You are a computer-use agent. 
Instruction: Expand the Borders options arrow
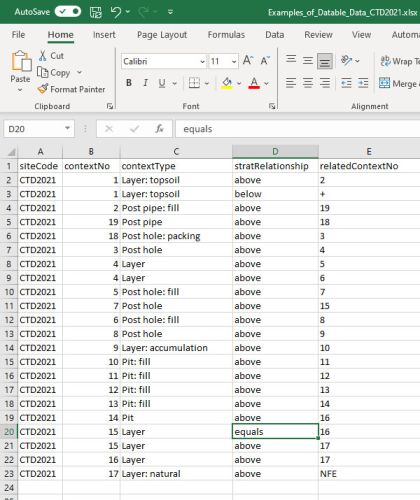[207, 83]
